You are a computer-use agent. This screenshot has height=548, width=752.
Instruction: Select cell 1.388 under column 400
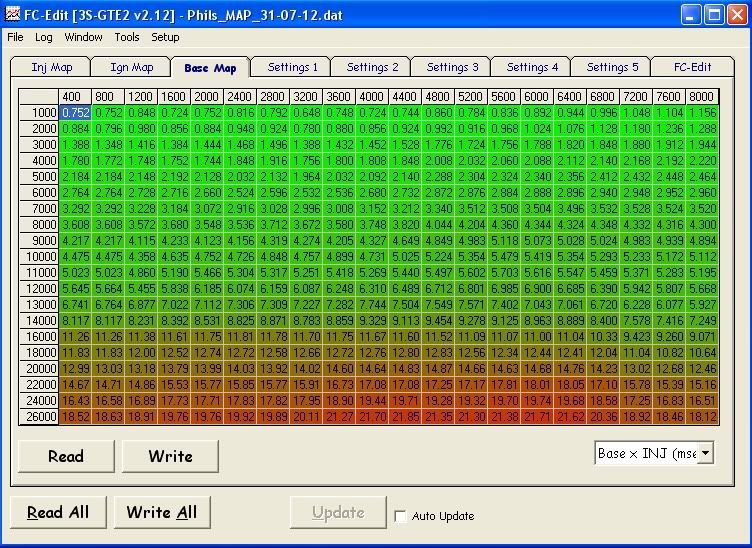75,145
